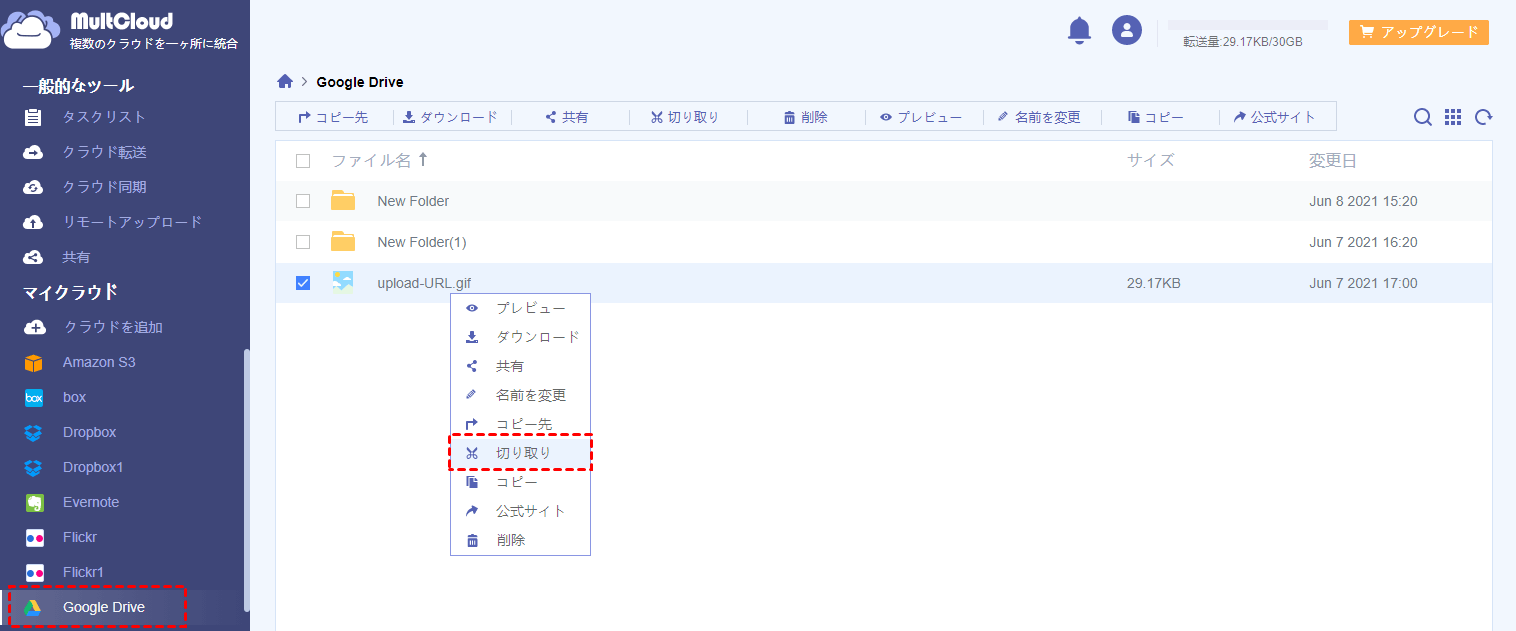
Task: Collapse the 一般的なツール section
Action: pos(80,85)
